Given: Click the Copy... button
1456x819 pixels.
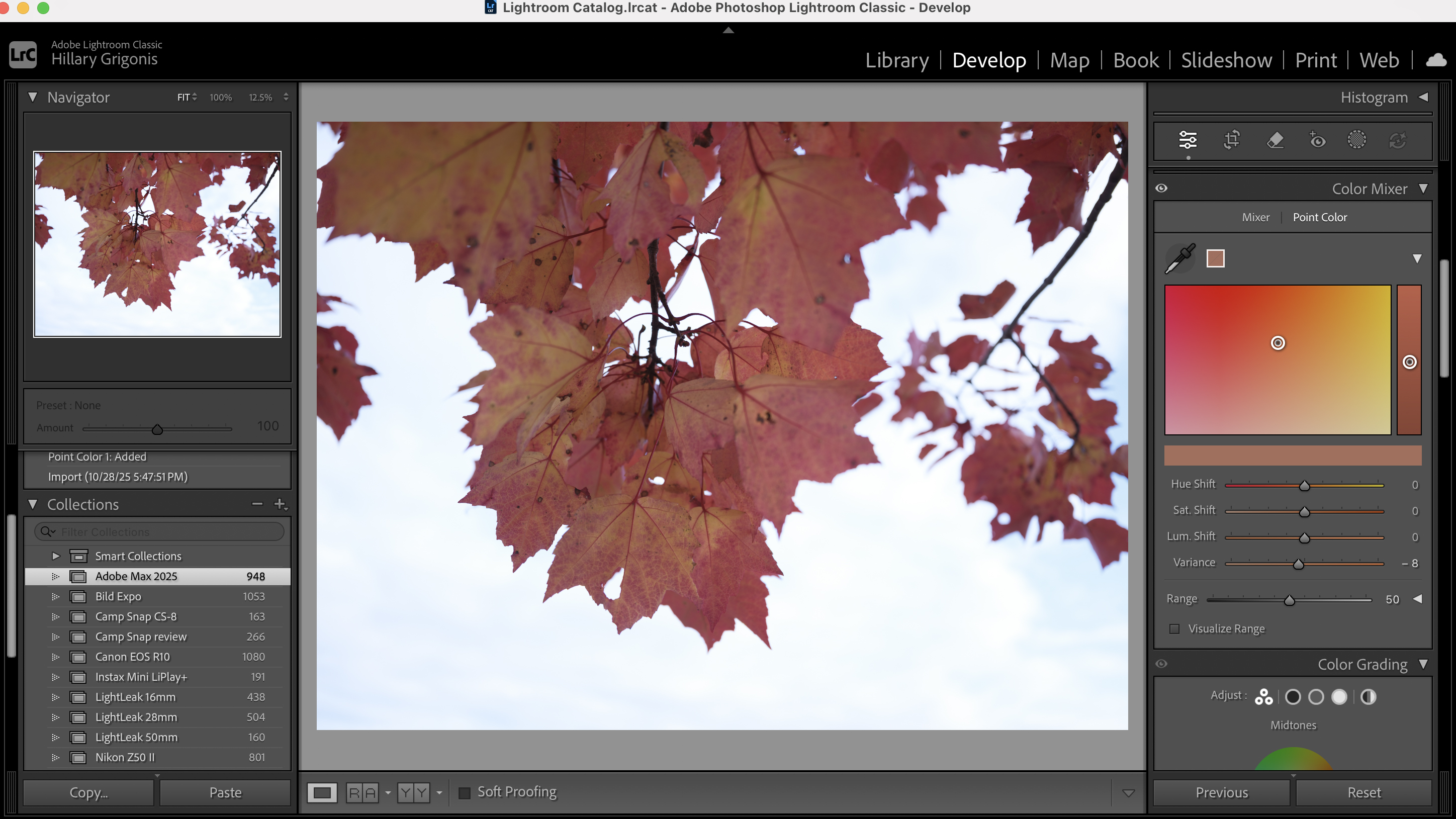Looking at the screenshot, I should point(88,792).
